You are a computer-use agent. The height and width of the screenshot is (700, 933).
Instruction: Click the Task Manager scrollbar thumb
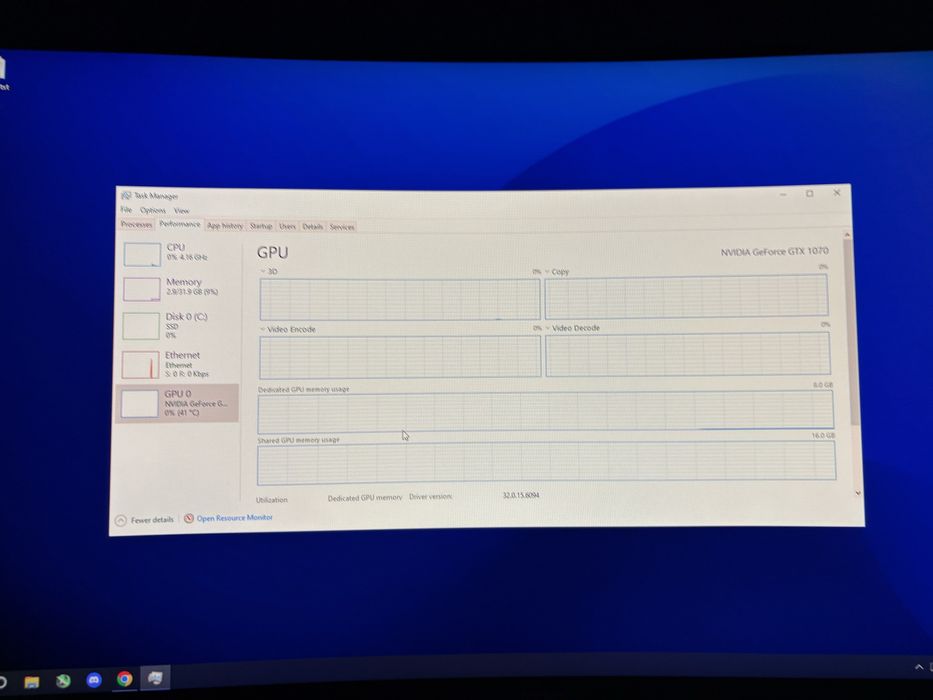(850, 332)
